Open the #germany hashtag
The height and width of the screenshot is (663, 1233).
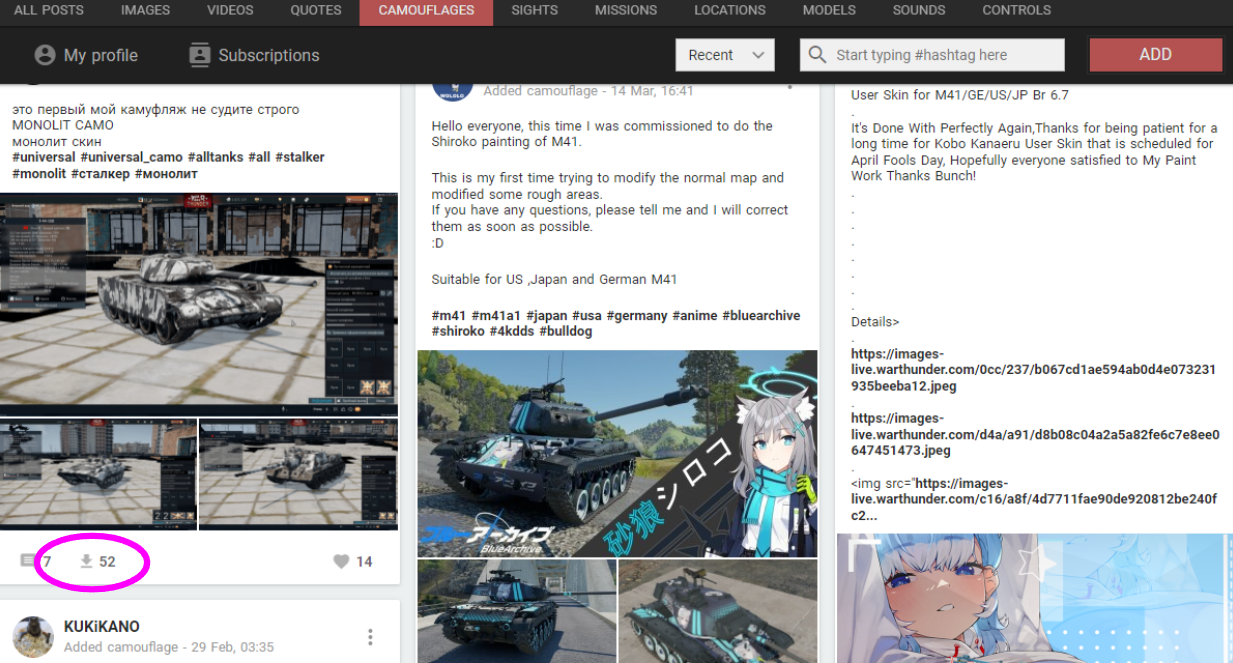(637, 315)
